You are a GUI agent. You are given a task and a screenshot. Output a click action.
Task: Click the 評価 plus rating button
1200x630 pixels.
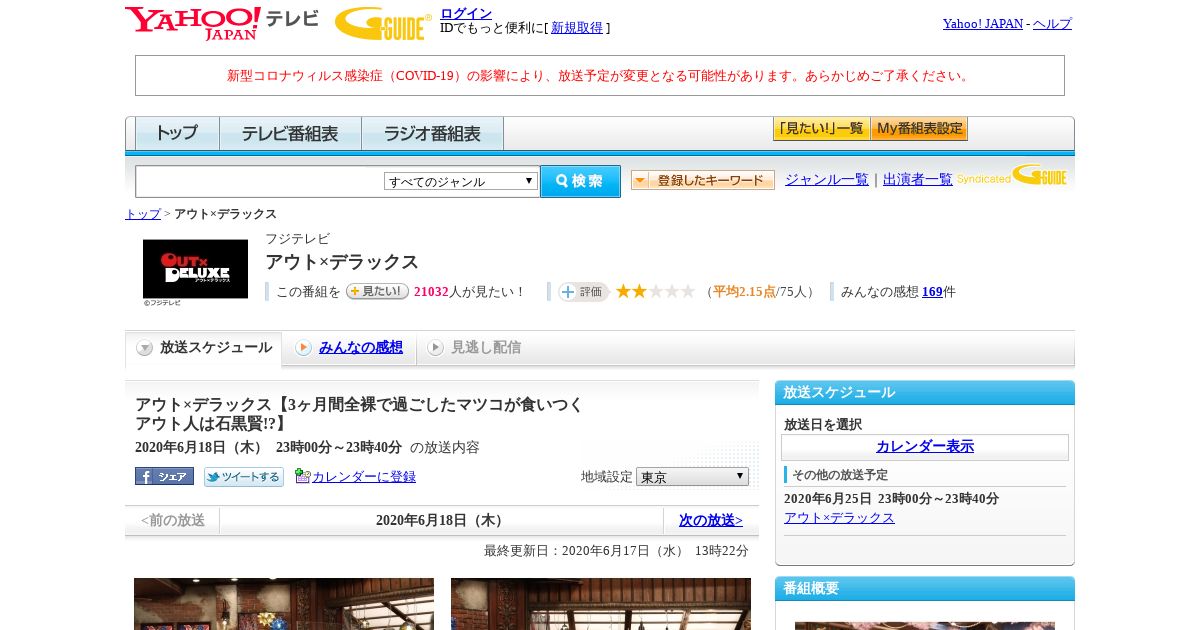583,291
